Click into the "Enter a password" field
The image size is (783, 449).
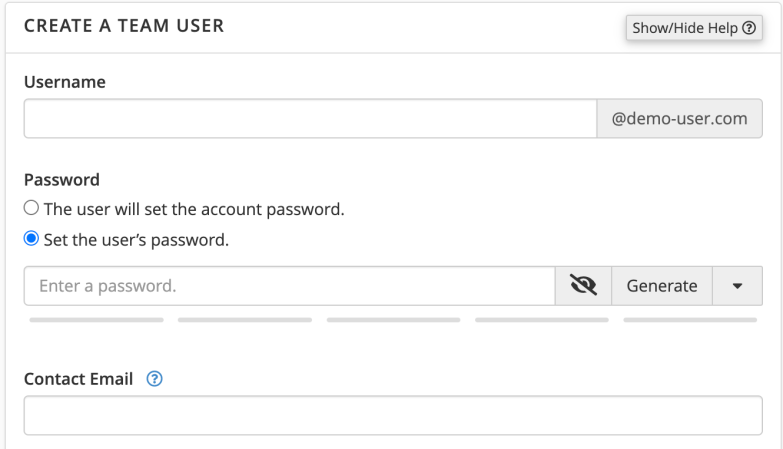click(x=289, y=286)
